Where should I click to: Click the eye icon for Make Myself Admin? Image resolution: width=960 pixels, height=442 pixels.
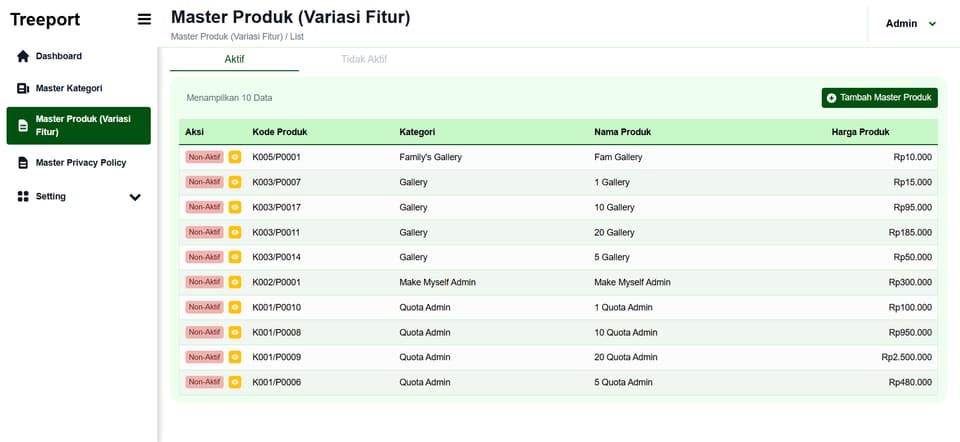[x=234, y=282]
